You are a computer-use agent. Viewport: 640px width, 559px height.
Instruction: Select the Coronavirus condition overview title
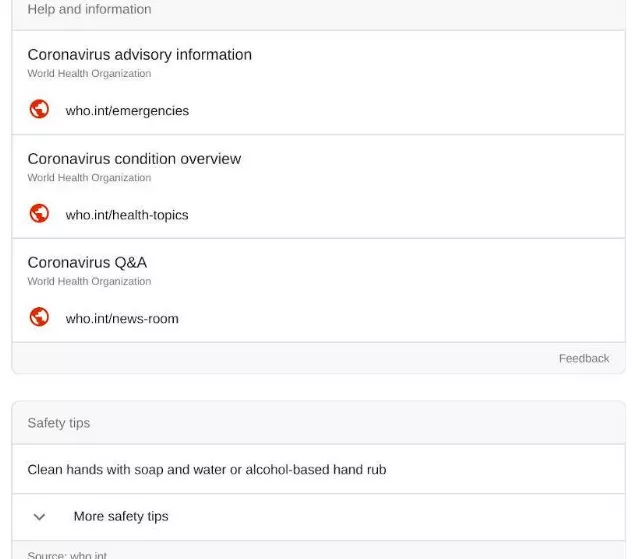click(x=134, y=159)
